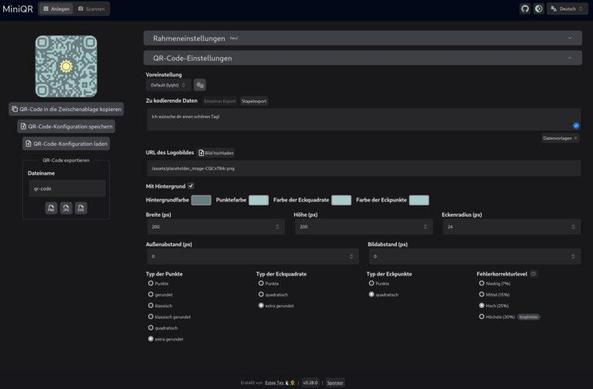
Task: Select quadratisch under Typ der Eckquadrate
Action: [x=261, y=294]
